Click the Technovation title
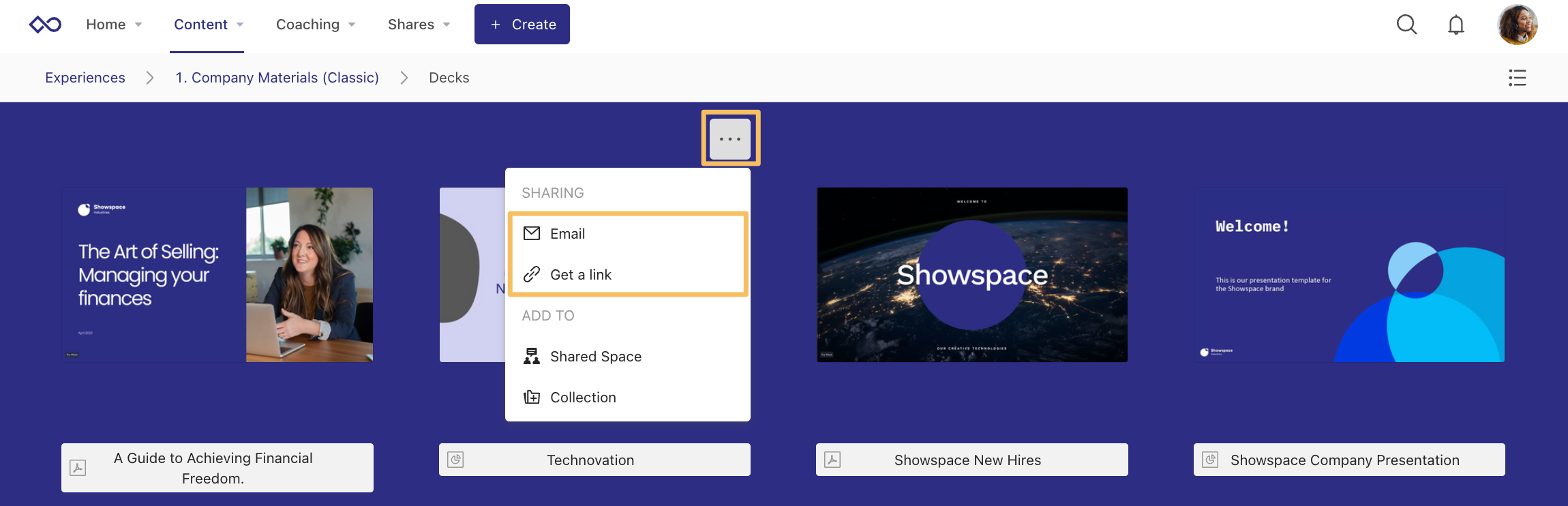The image size is (1568, 506). pyautogui.click(x=590, y=460)
